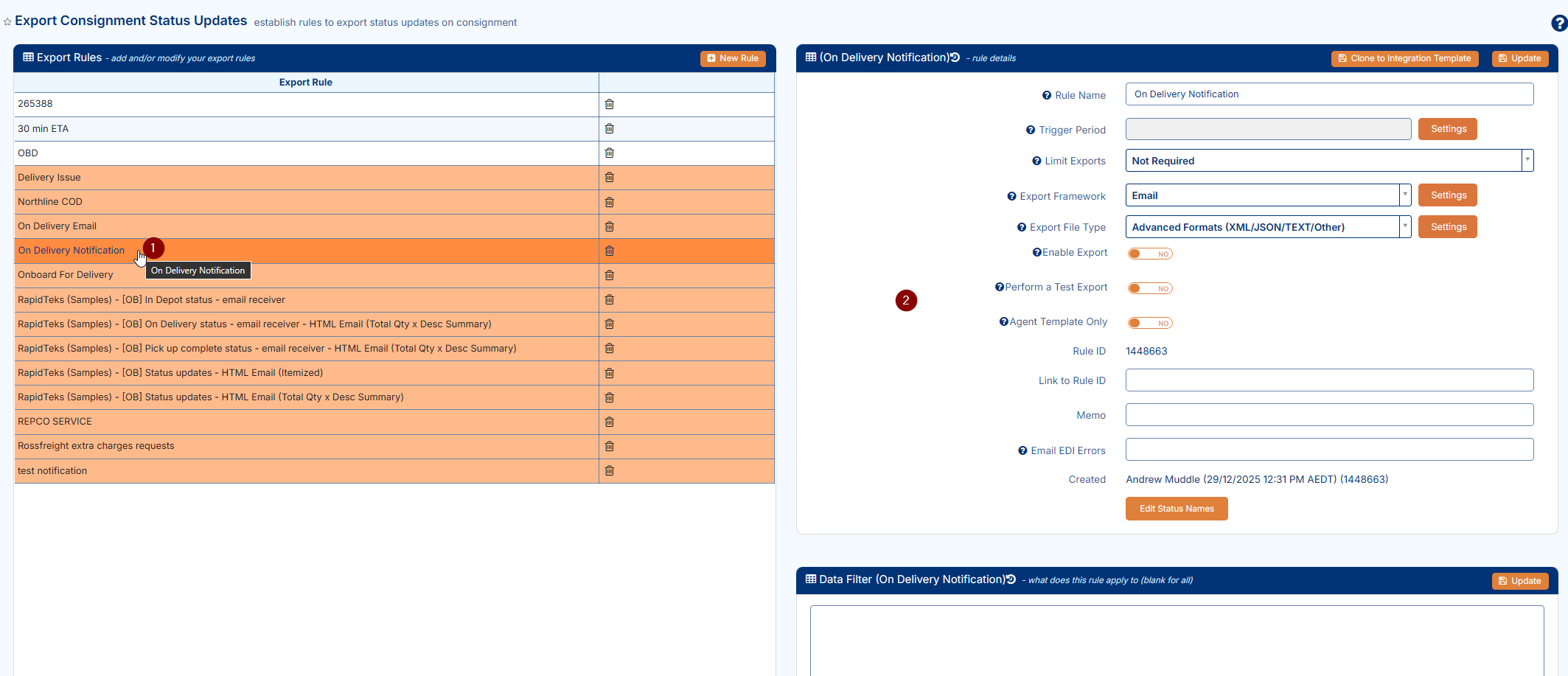Remove the Northline COD rule via trash icon
1568x676 pixels.
[x=609, y=202]
